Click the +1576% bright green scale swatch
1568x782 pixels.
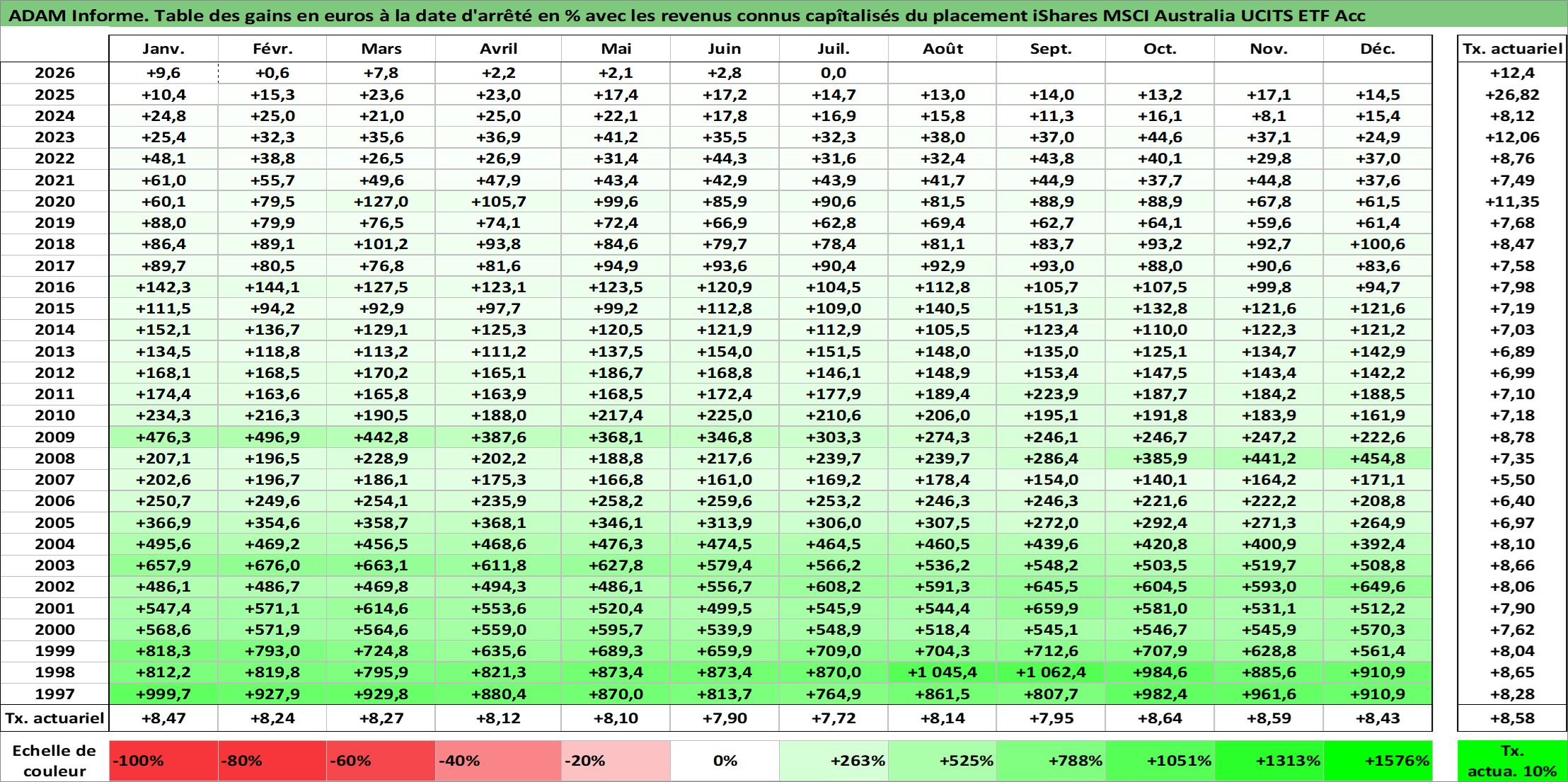click(x=1378, y=761)
